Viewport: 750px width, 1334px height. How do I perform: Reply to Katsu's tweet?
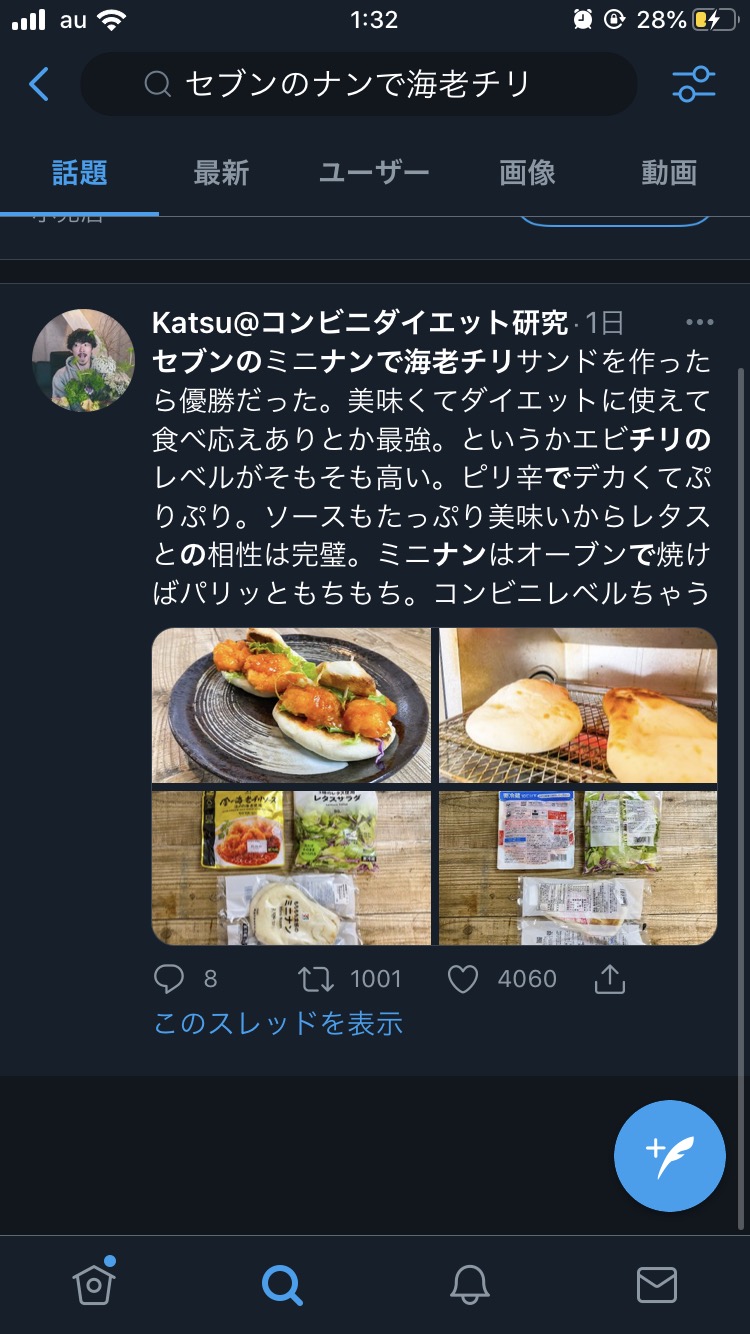tap(169, 979)
